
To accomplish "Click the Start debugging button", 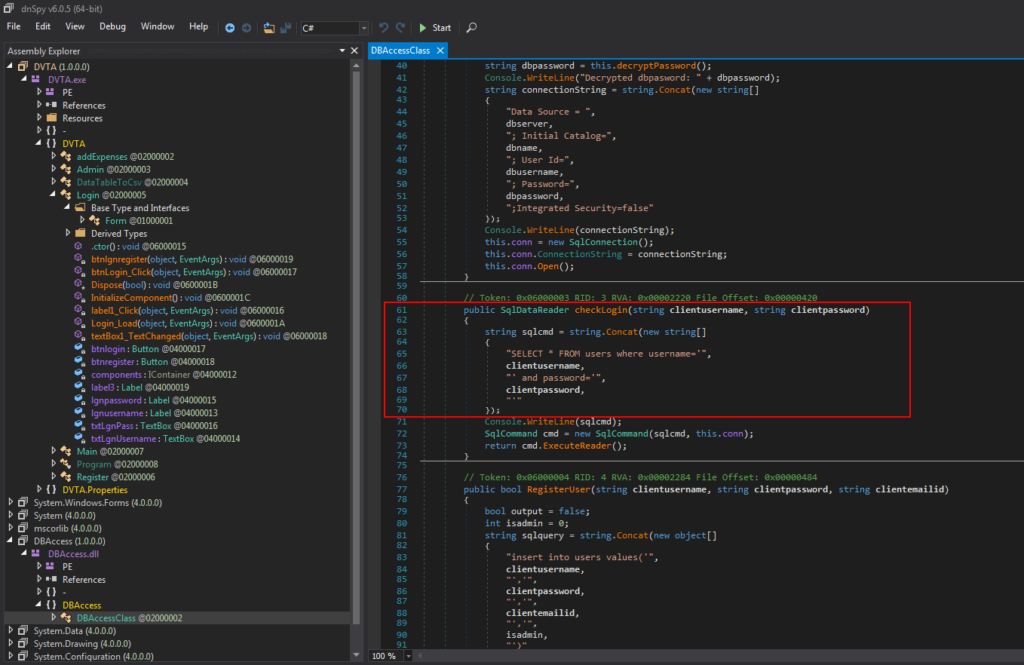I will point(432,28).
